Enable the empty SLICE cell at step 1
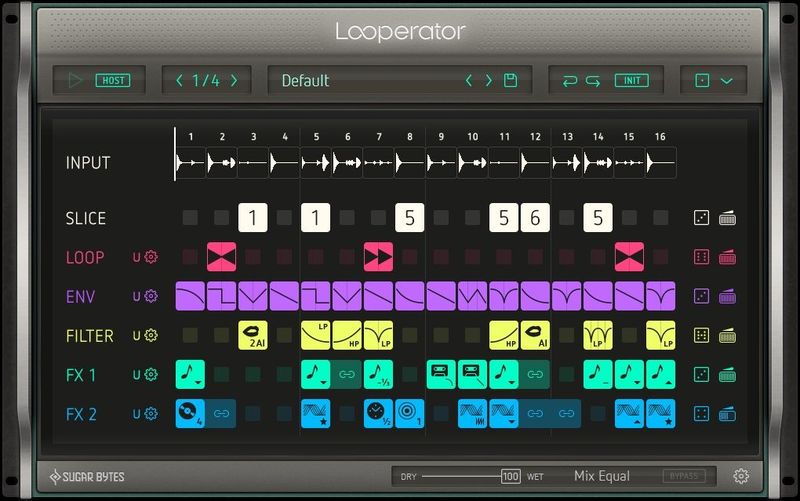The height and width of the screenshot is (501, 800). click(x=190, y=218)
